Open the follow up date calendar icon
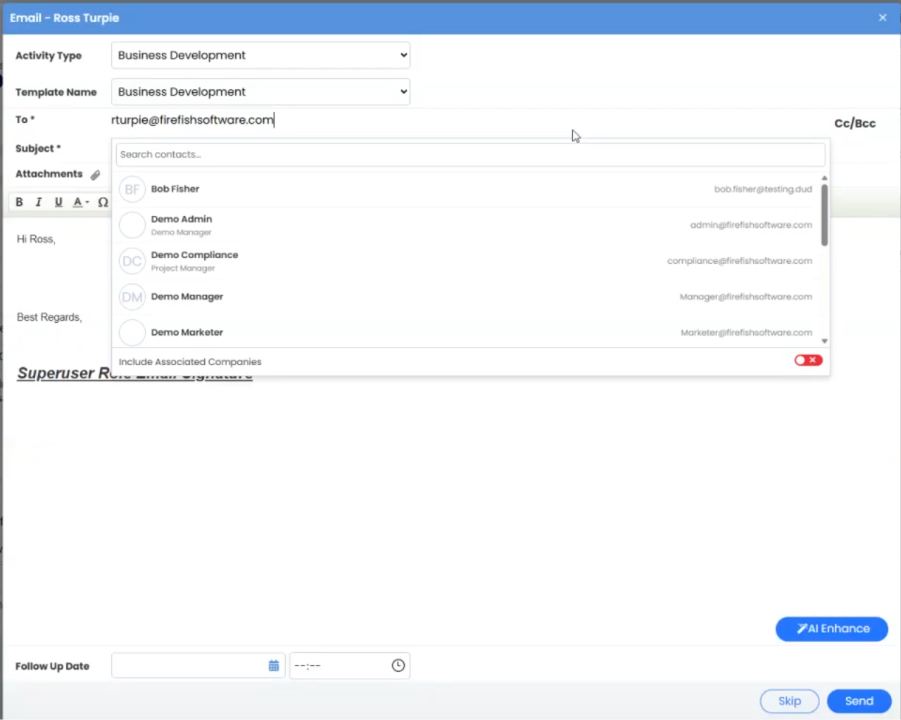This screenshot has width=901, height=720. 273,666
